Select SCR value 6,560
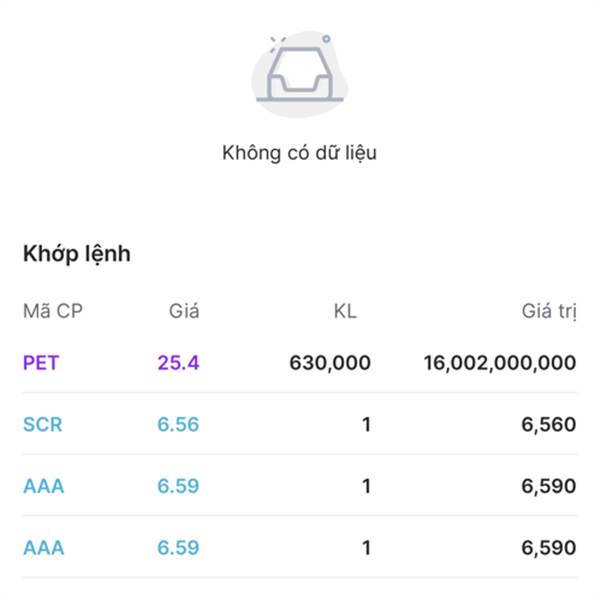The width and height of the screenshot is (600, 600). (x=549, y=424)
